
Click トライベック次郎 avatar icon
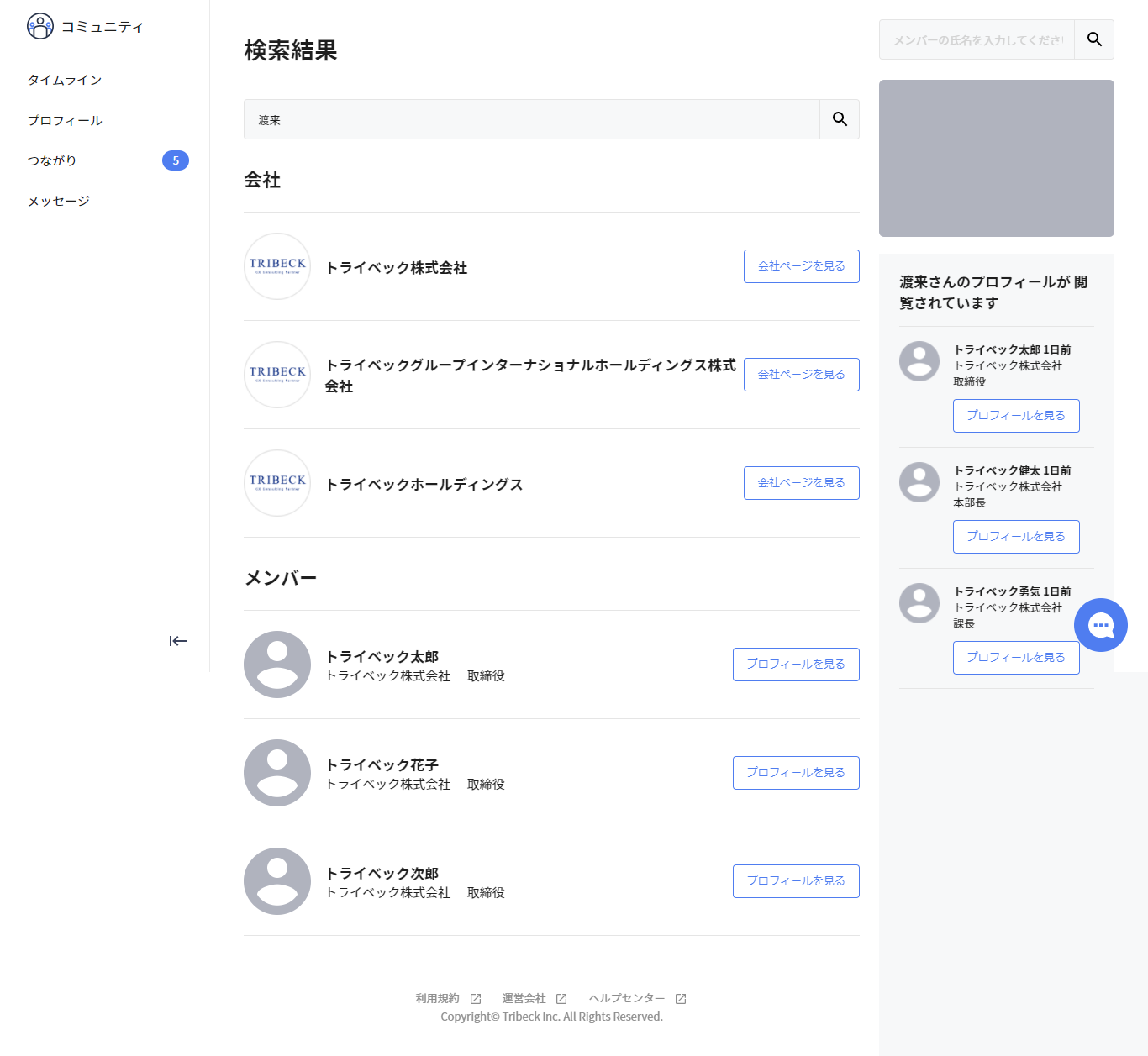pyautogui.click(x=277, y=881)
